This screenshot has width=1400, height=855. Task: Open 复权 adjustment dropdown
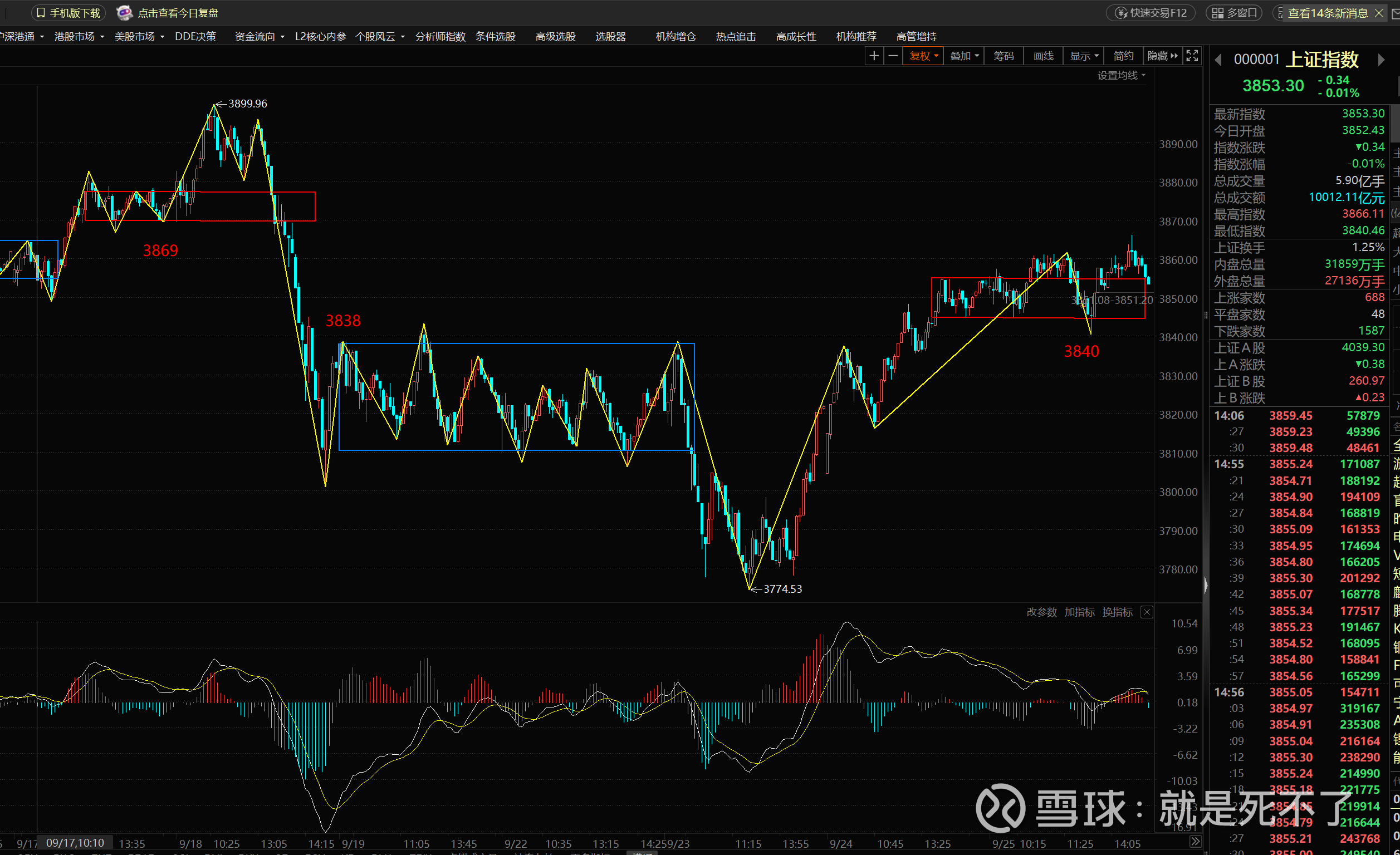tap(923, 56)
